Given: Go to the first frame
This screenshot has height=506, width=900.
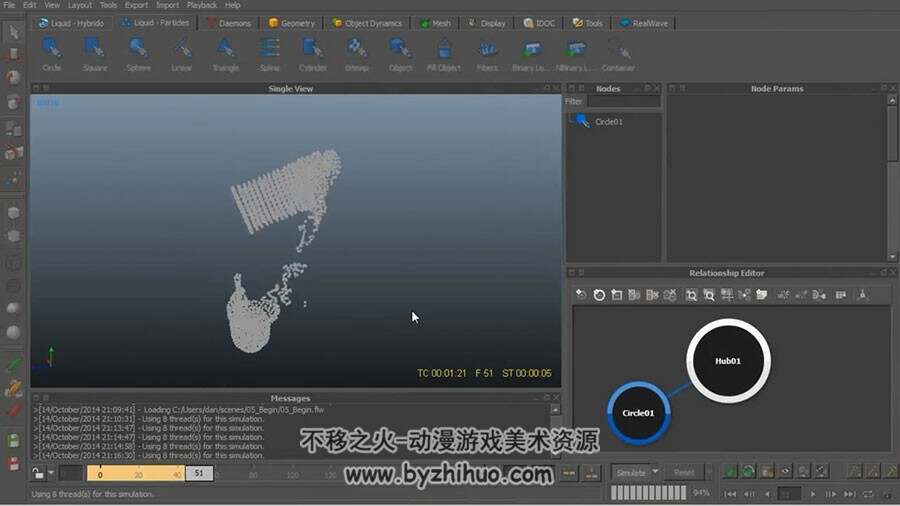Looking at the screenshot, I should tap(730, 494).
